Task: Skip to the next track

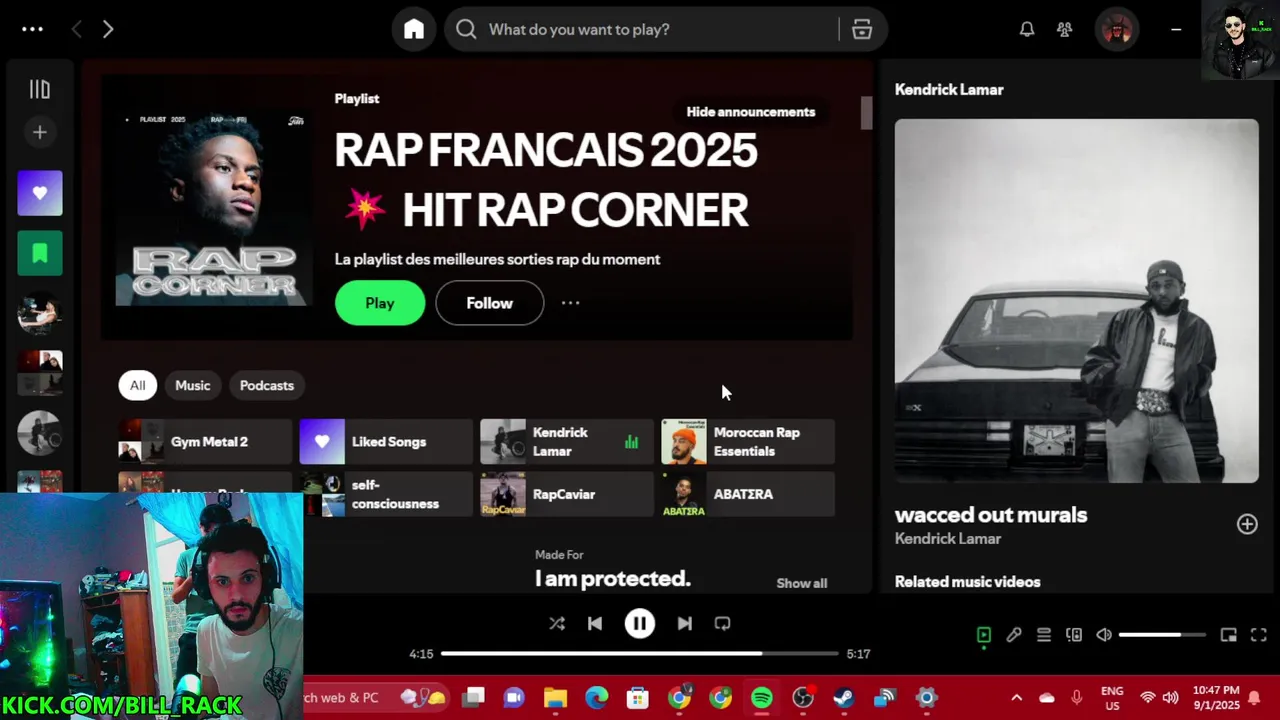Action: [685, 624]
